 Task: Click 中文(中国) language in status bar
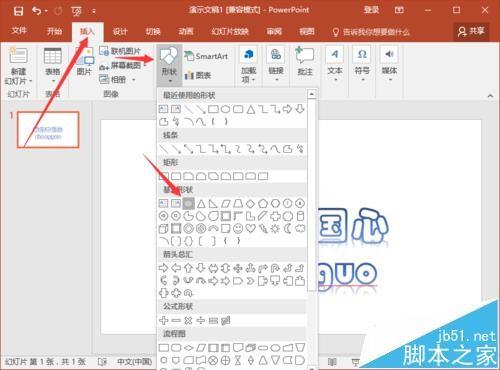(x=134, y=362)
